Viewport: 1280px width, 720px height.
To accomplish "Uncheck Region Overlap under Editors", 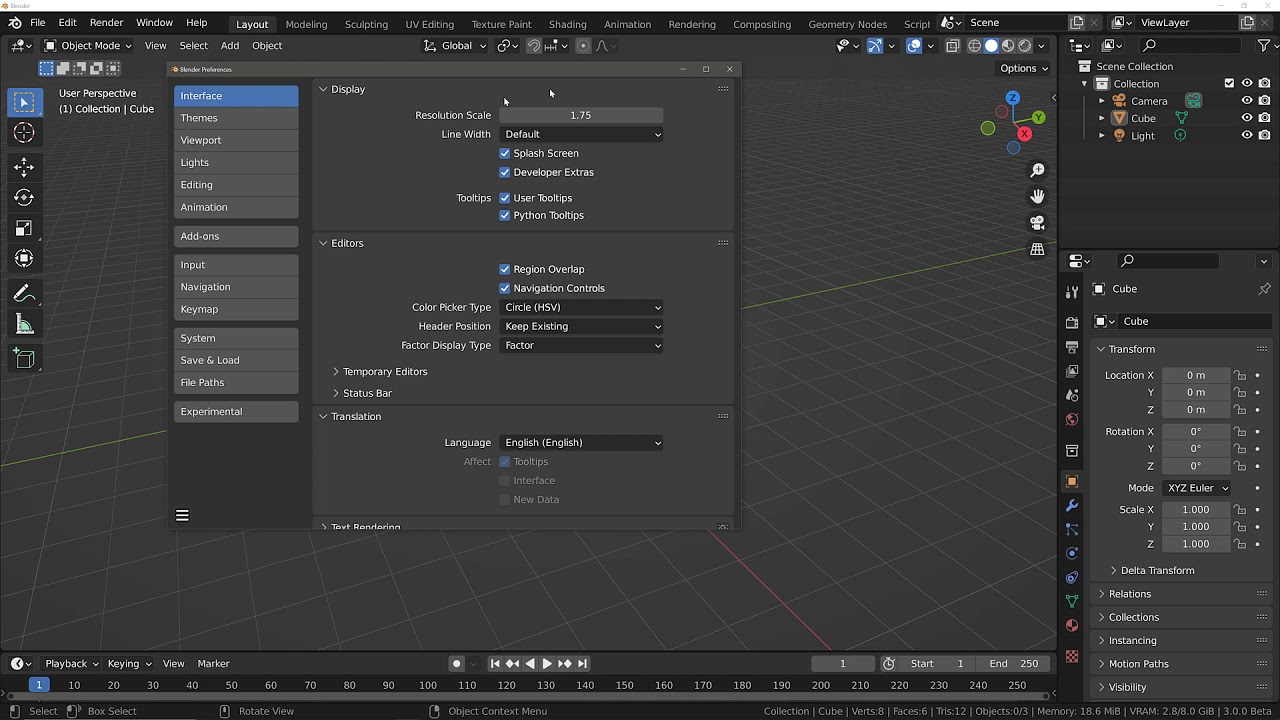I will [x=505, y=269].
